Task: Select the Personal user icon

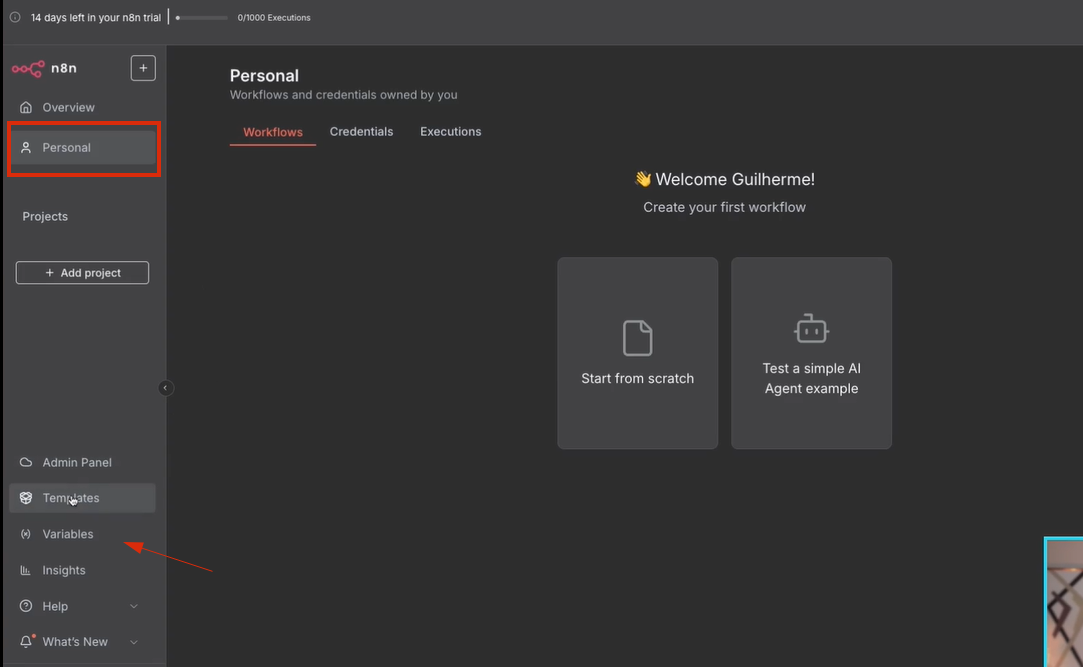Action: click(26, 147)
